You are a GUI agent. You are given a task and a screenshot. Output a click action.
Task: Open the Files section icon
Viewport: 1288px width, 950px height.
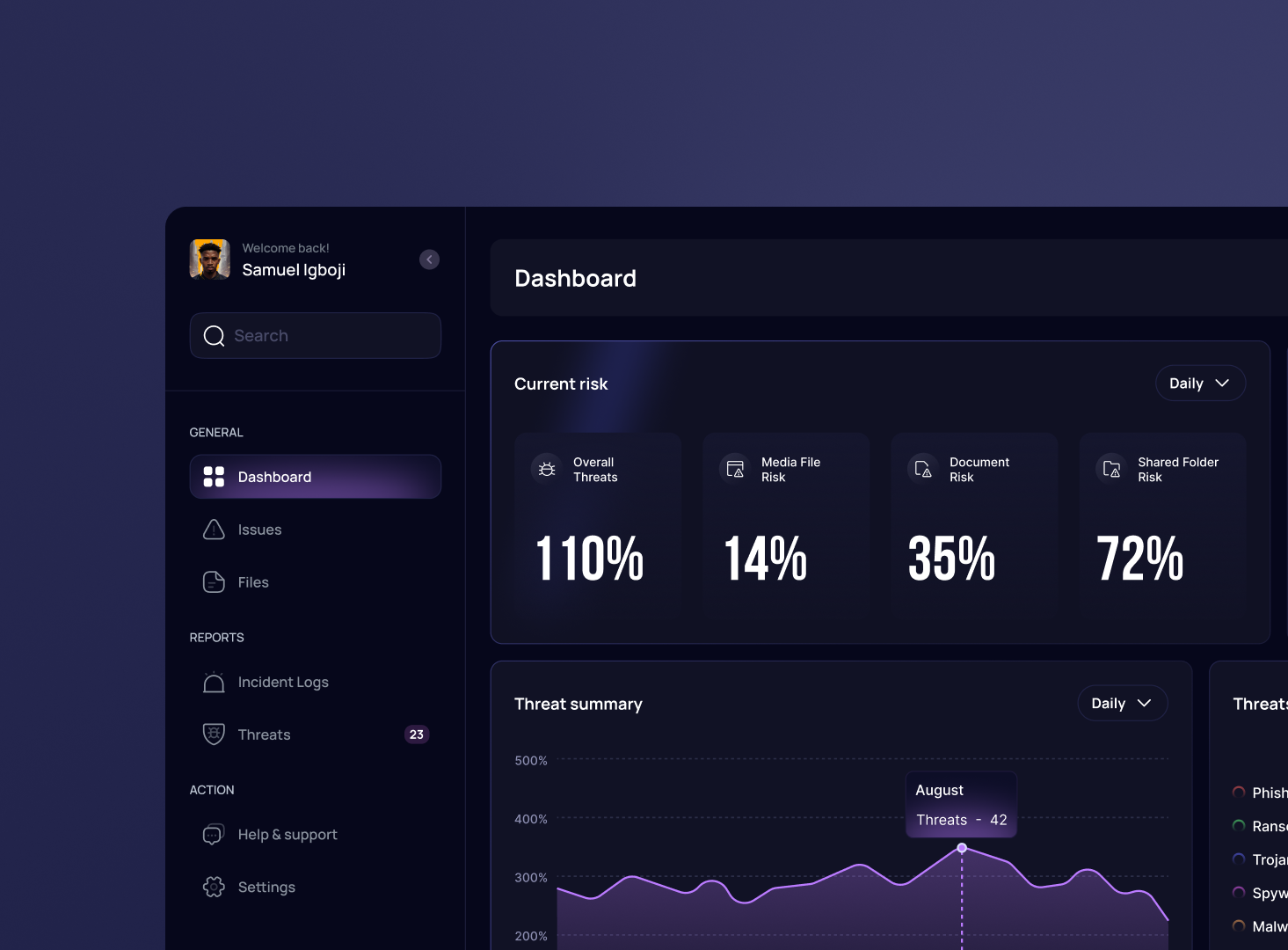point(213,581)
